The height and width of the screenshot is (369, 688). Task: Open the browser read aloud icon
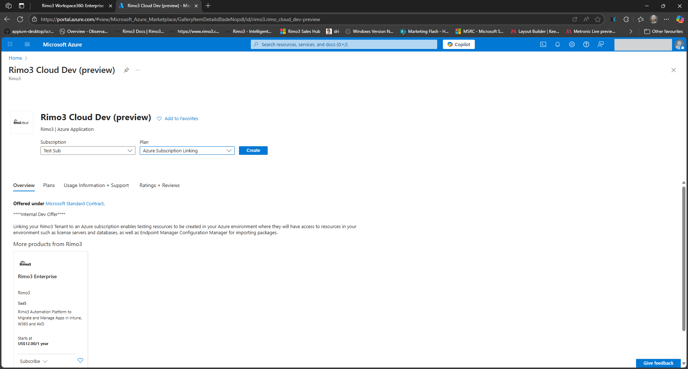click(x=586, y=19)
